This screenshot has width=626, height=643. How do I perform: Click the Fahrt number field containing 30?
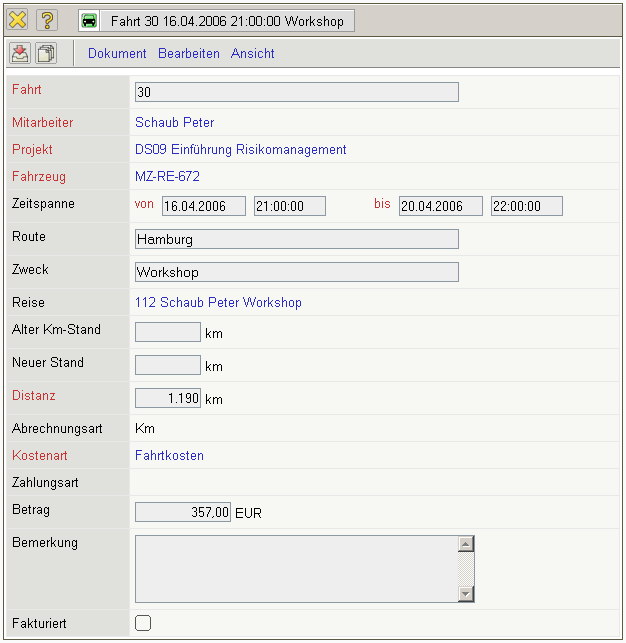tap(297, 92)
